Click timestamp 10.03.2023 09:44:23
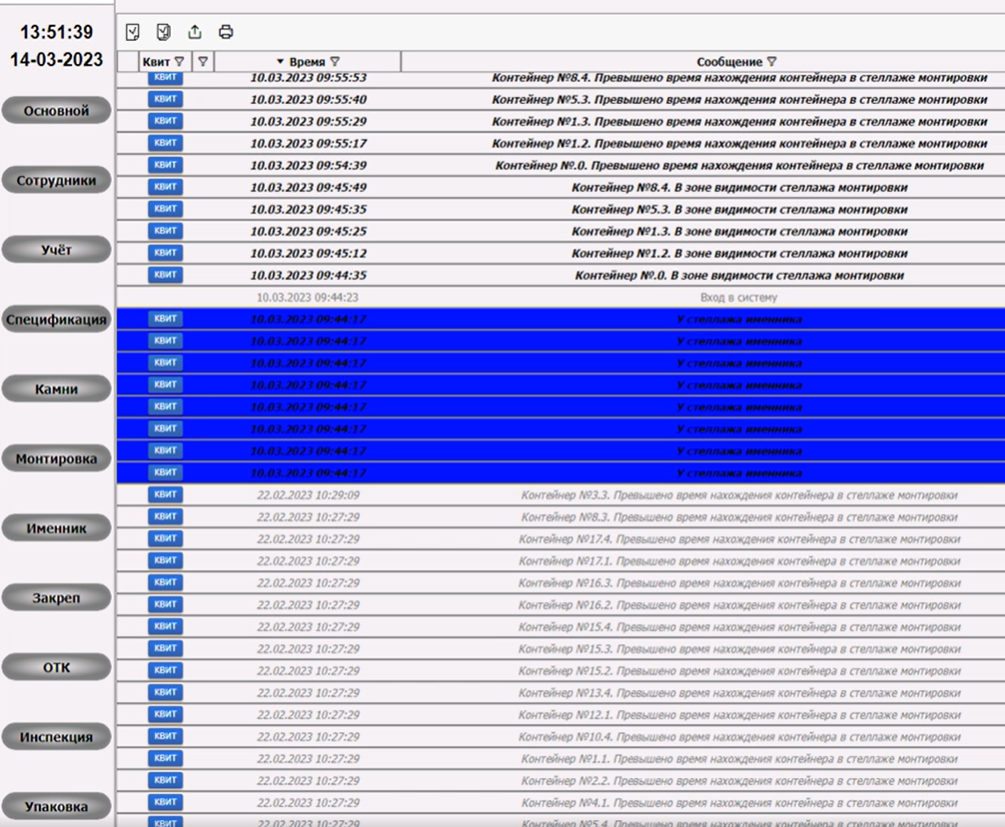Image resolution: width=1005 pixels, height=827 pixels. click(308, 297)
